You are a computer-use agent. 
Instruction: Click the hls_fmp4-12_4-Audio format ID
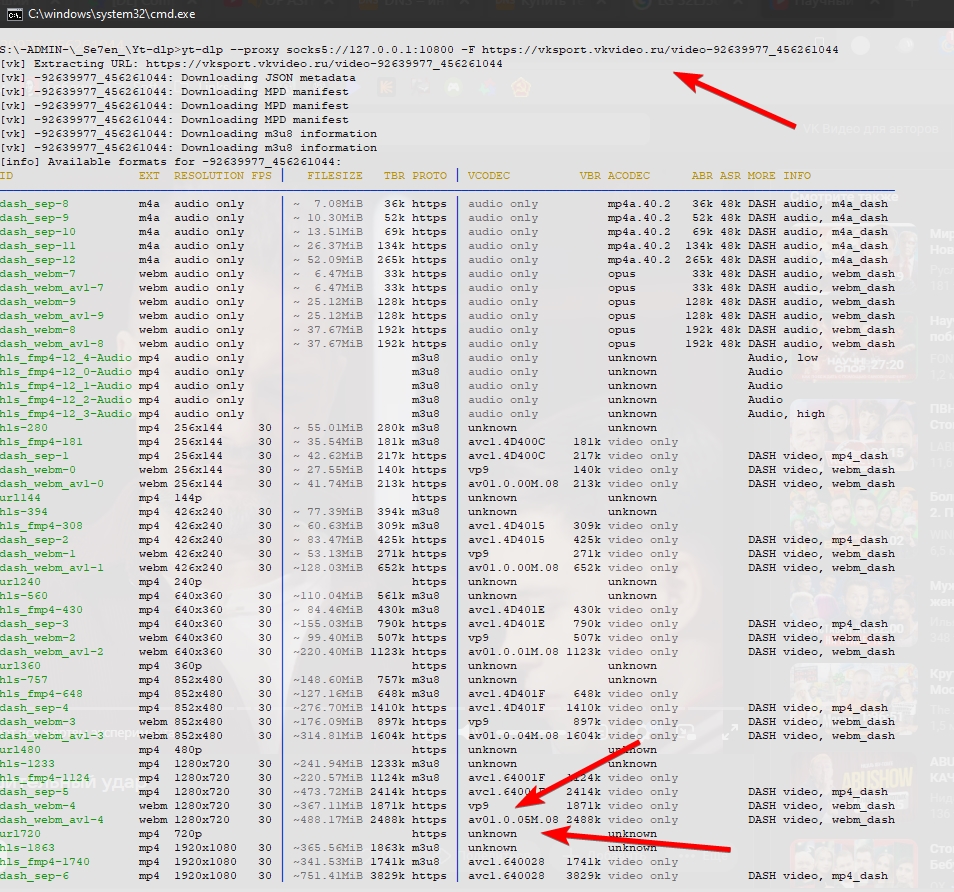tap(65, 358)
